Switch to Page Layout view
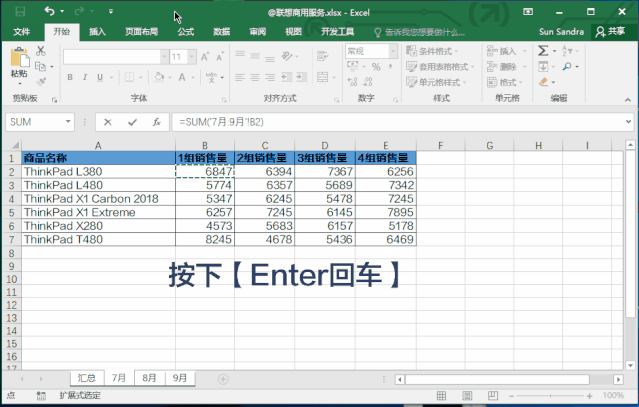Viewport: 639px width, 407px height. coord(467,396)
